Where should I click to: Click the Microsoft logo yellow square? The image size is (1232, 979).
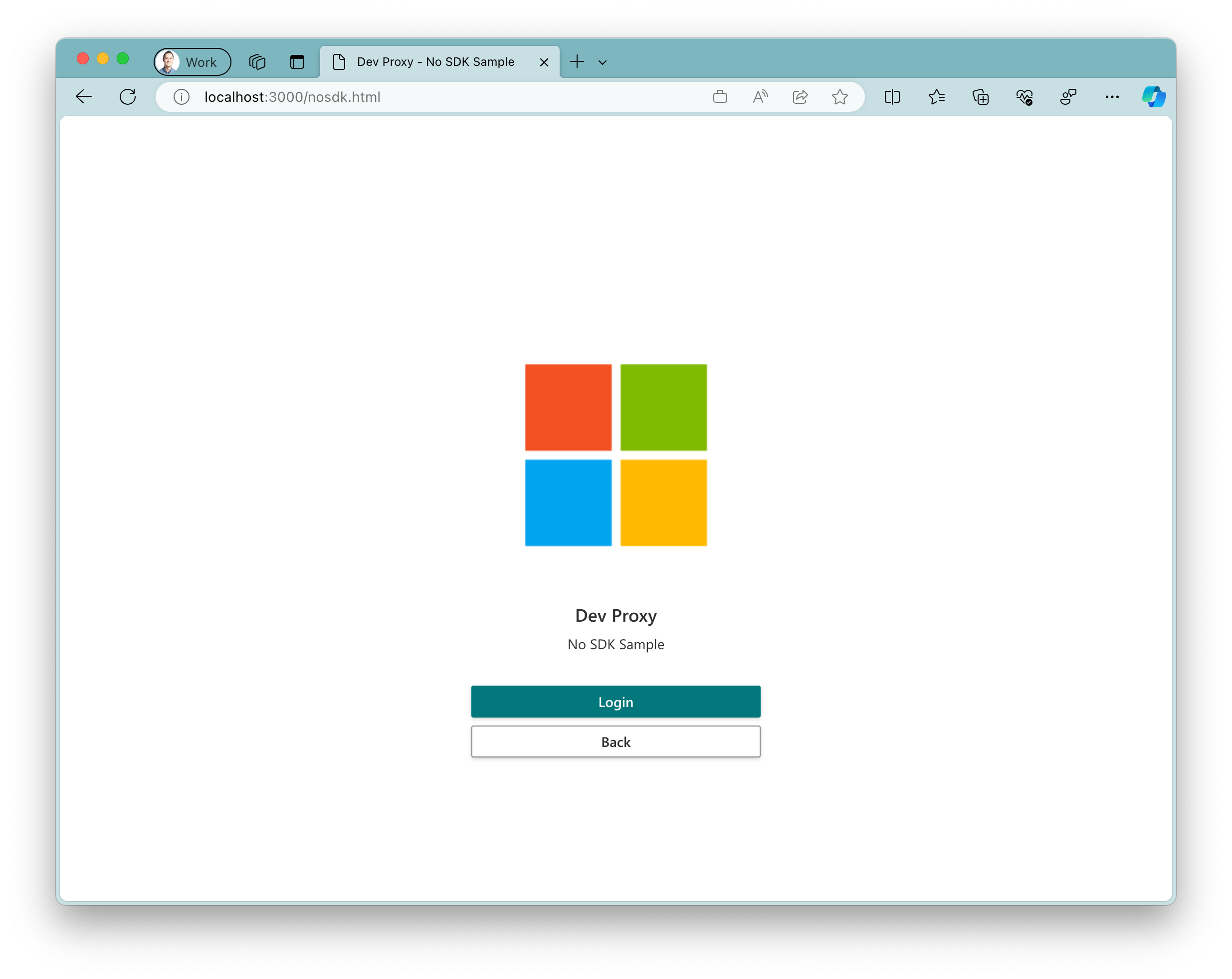[x=663, y=502]
